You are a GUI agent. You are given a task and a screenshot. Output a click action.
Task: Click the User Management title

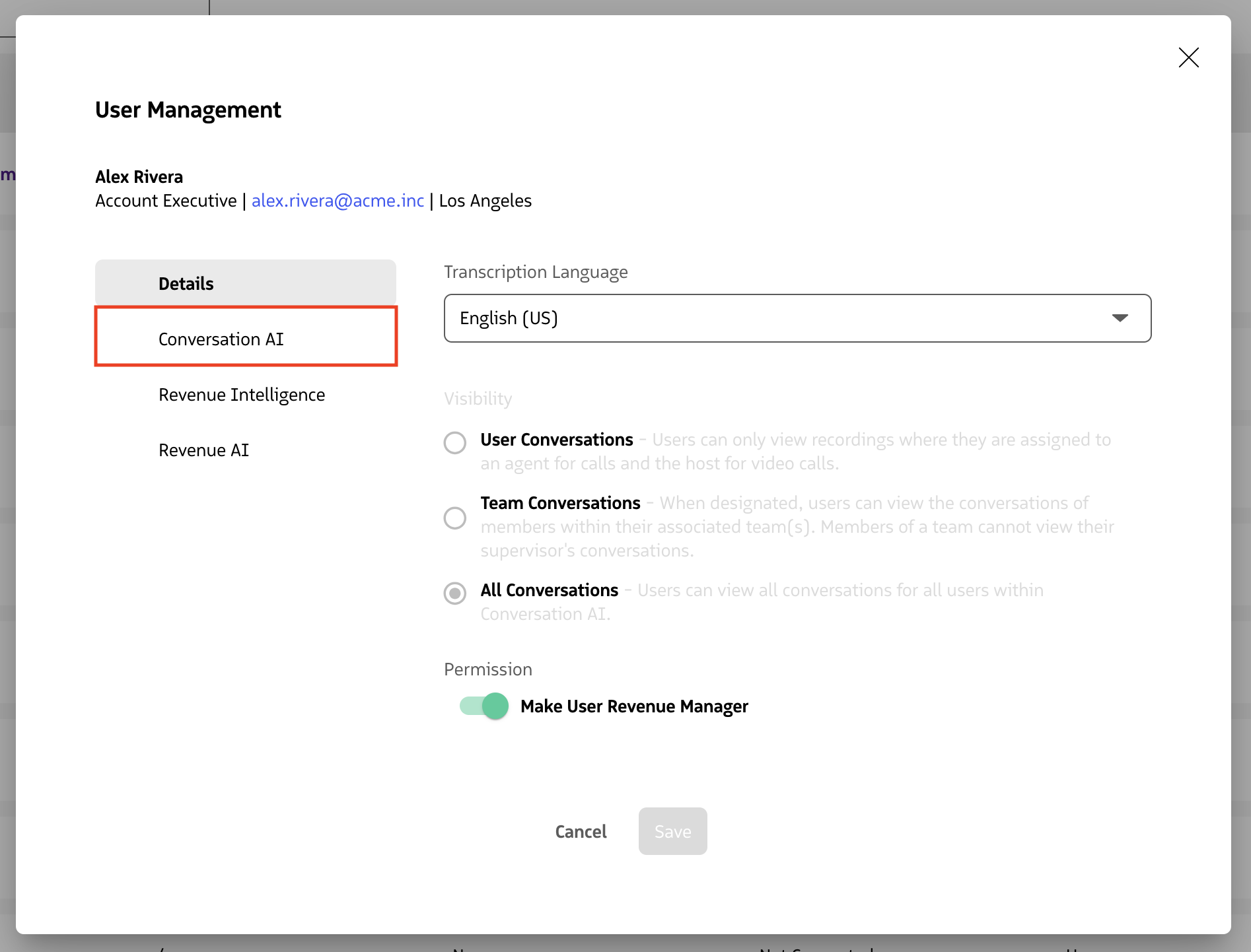[188, 110]
